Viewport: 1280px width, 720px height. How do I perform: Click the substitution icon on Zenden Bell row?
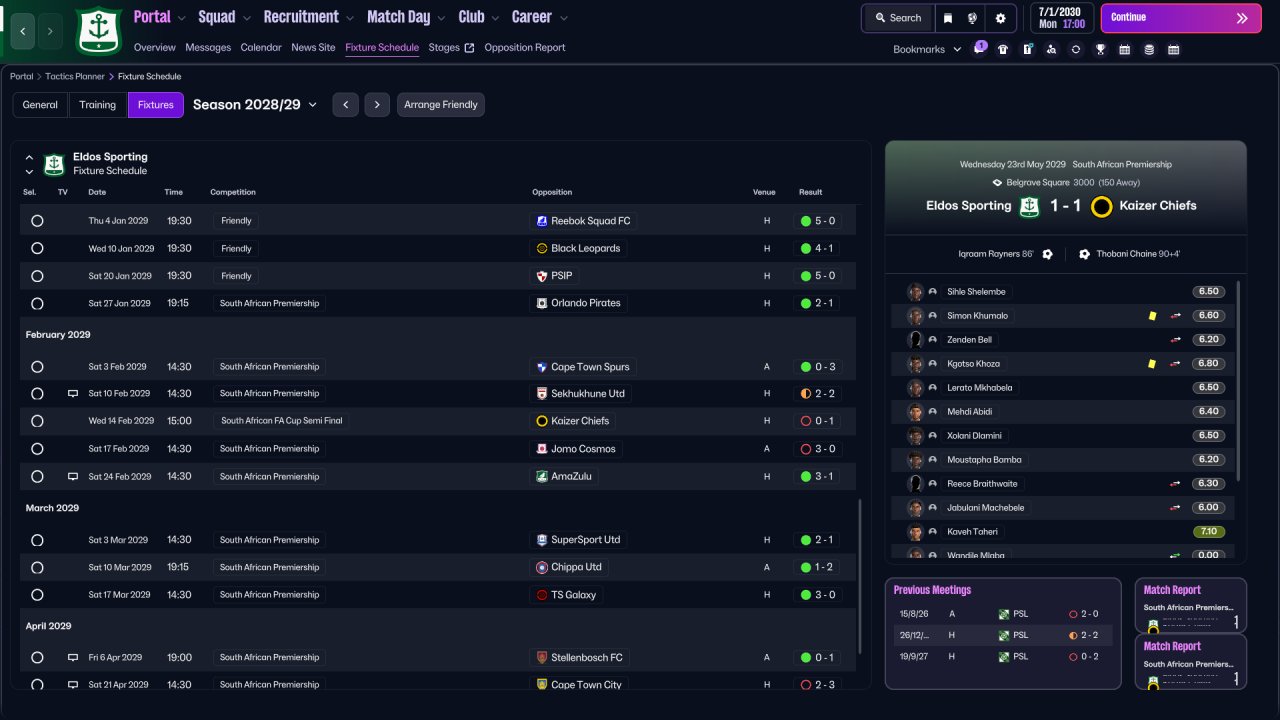1175,340
